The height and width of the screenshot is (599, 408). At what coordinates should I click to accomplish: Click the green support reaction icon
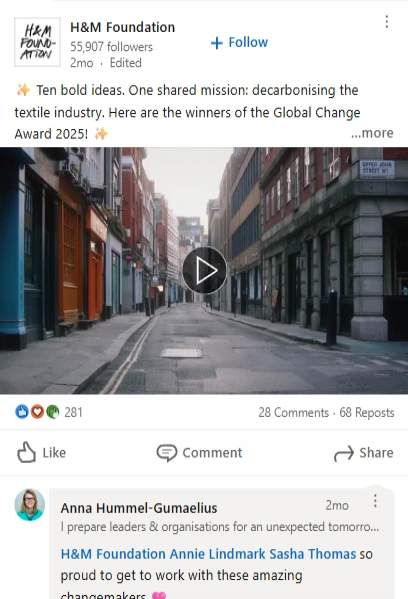tap(52, 412)
